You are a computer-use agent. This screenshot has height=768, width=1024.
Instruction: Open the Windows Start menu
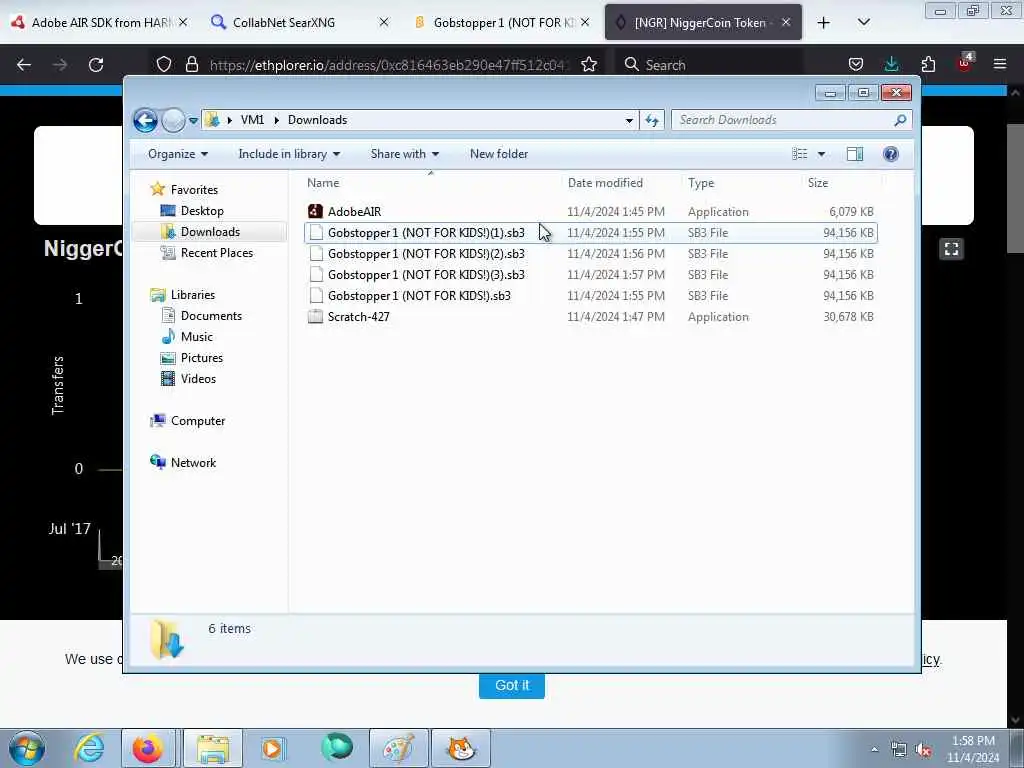pyautogui.click(x=27, y=748)
